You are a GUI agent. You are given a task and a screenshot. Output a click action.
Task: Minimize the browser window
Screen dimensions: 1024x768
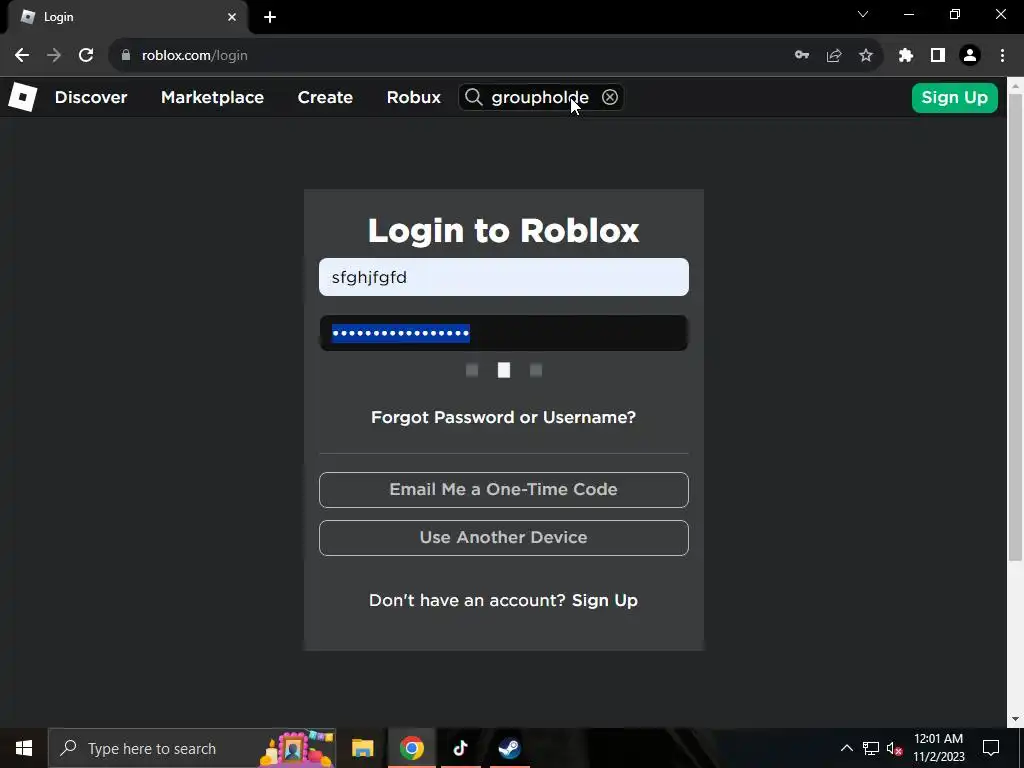tap(908, 14)
